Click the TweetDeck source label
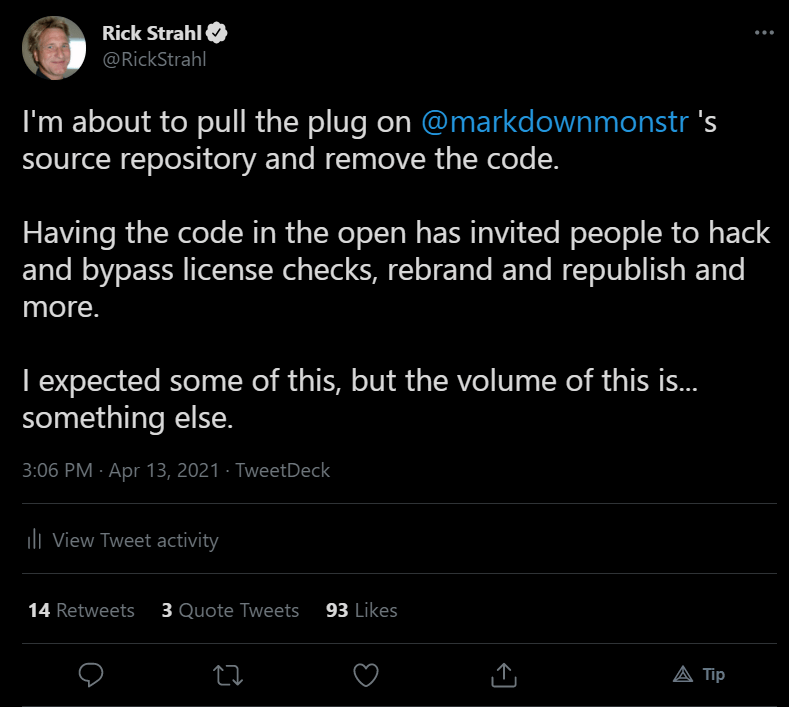 (x=283, y=470)
